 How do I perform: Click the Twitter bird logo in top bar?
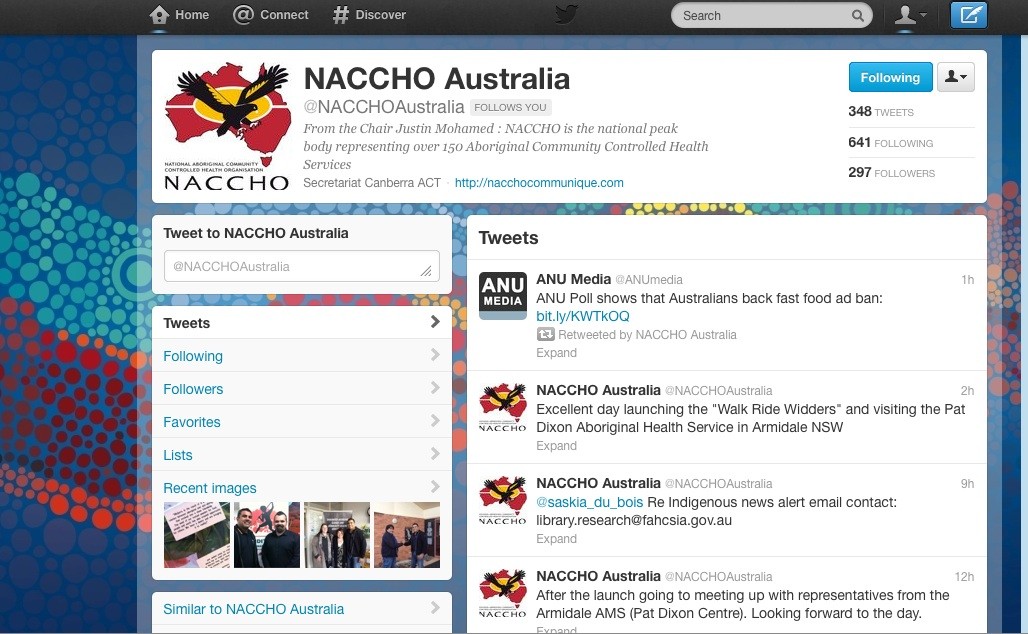pyautogui.click(x=567, y=14)
